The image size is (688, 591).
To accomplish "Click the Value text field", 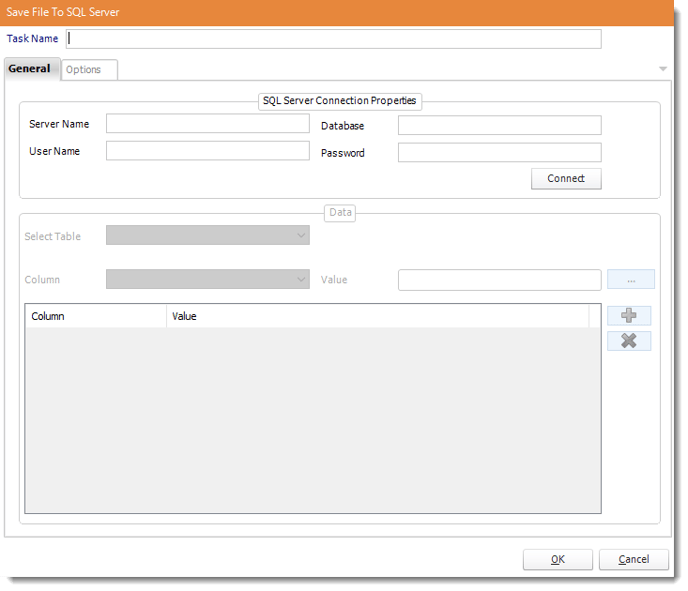I will (x=499, y=280).
